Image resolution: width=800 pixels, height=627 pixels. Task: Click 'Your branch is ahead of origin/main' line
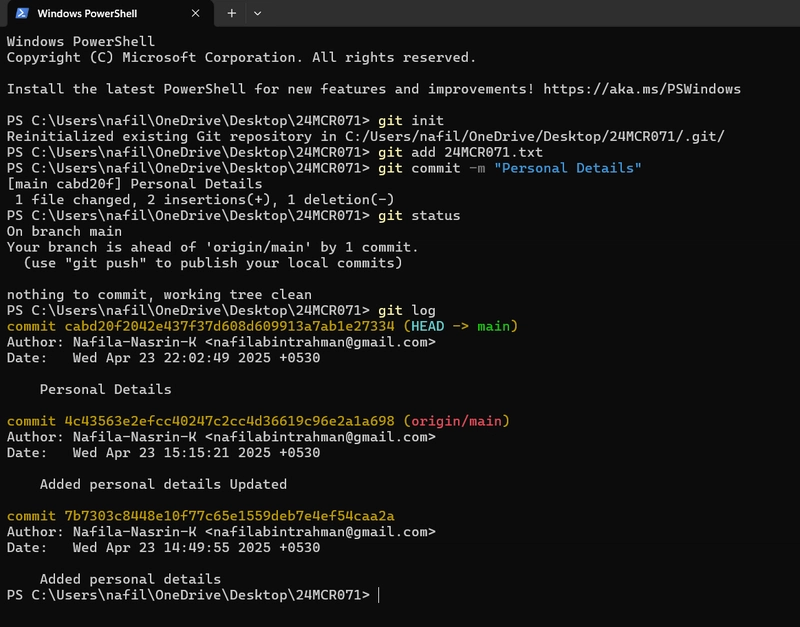coord(212,247)
